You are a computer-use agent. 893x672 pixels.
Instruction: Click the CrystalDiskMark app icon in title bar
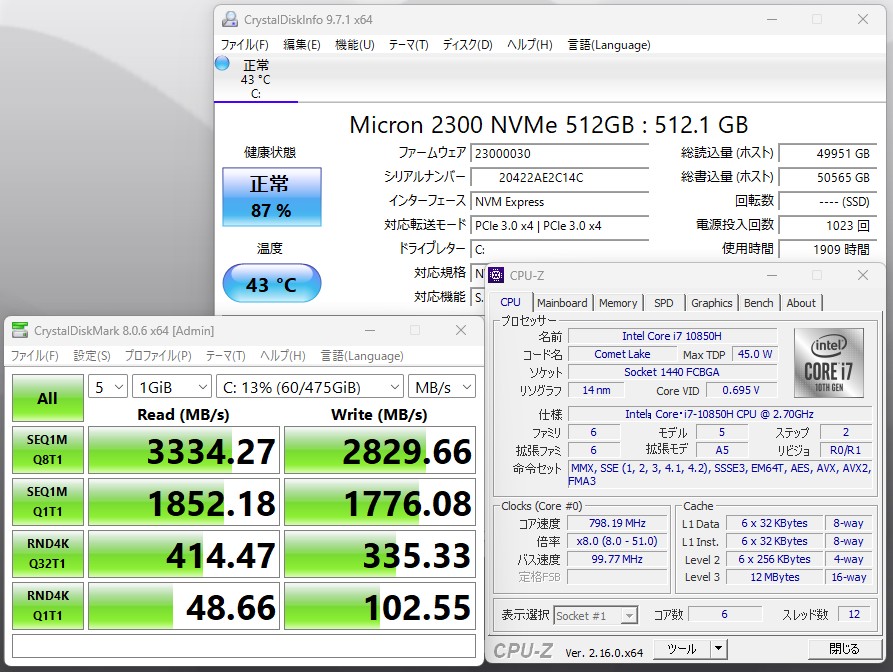[20, 331]
